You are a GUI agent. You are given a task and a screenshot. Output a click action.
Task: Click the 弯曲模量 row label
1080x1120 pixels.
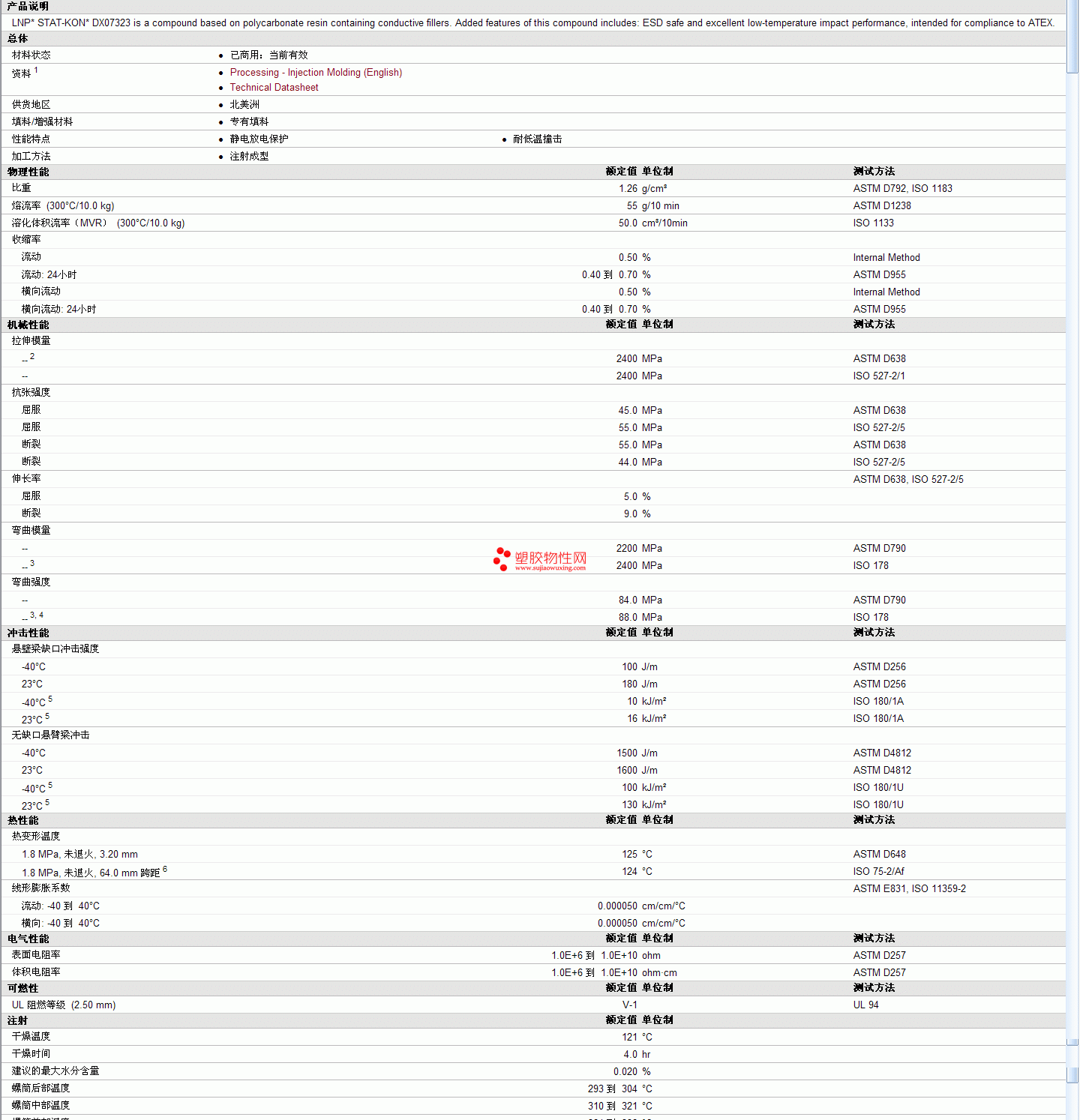click(31, 531)
